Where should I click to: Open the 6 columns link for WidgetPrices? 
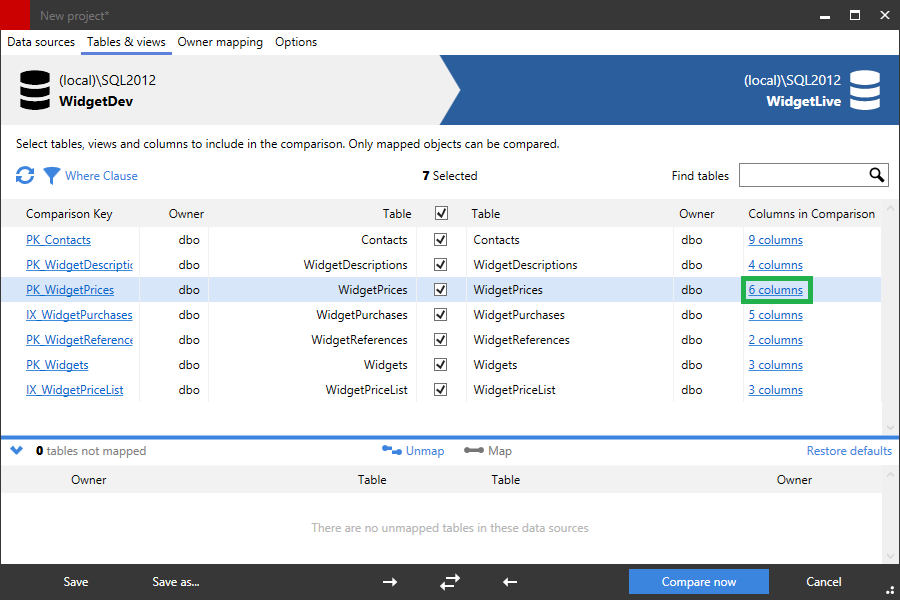[775, 289]
